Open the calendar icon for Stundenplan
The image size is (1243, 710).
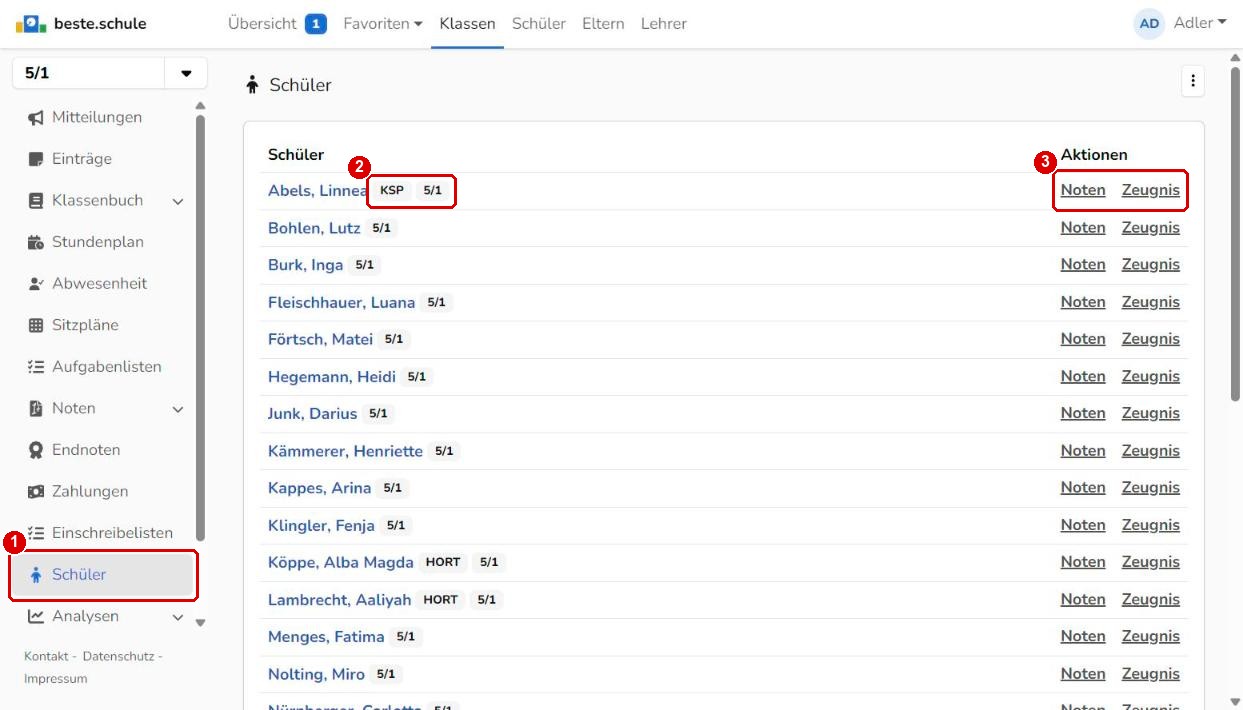36,242
